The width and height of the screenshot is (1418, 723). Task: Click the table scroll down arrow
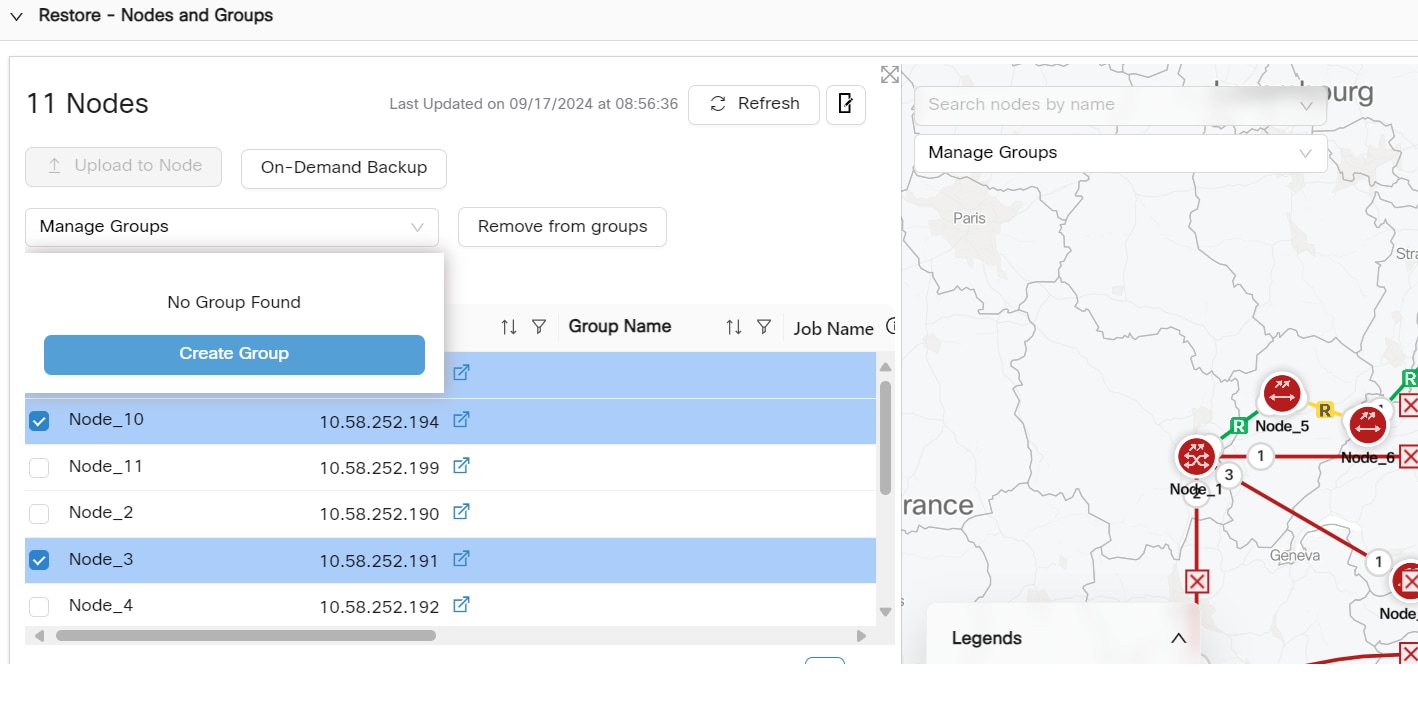tap(885, 612)
